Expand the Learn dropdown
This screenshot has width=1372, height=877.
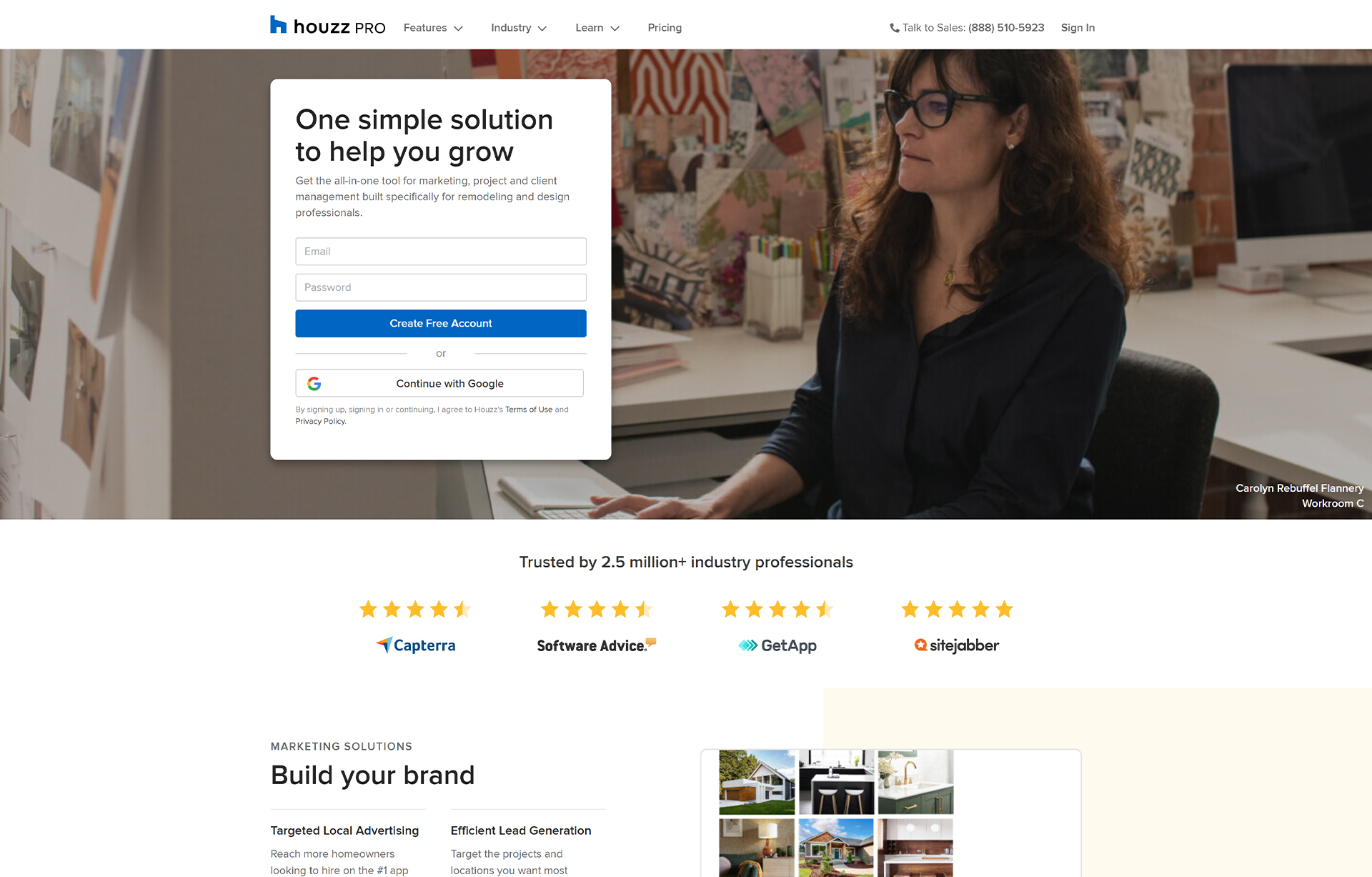(597, 27)
